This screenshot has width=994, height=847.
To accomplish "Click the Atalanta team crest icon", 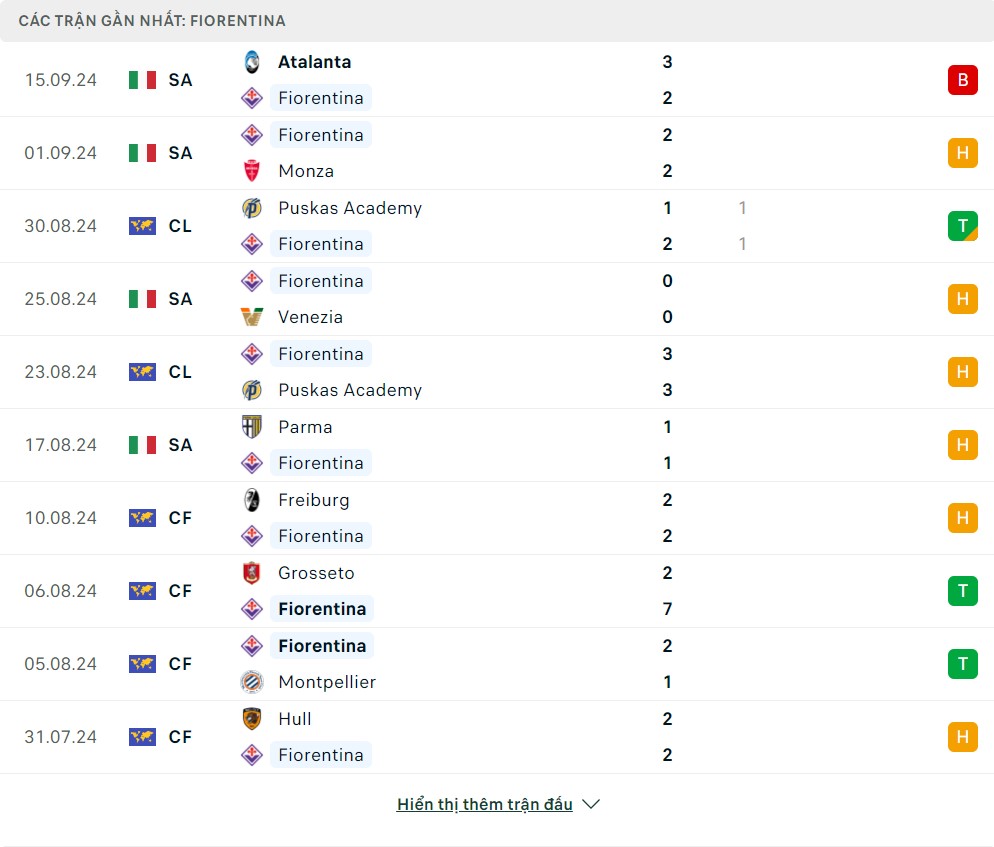I will 252,62.
